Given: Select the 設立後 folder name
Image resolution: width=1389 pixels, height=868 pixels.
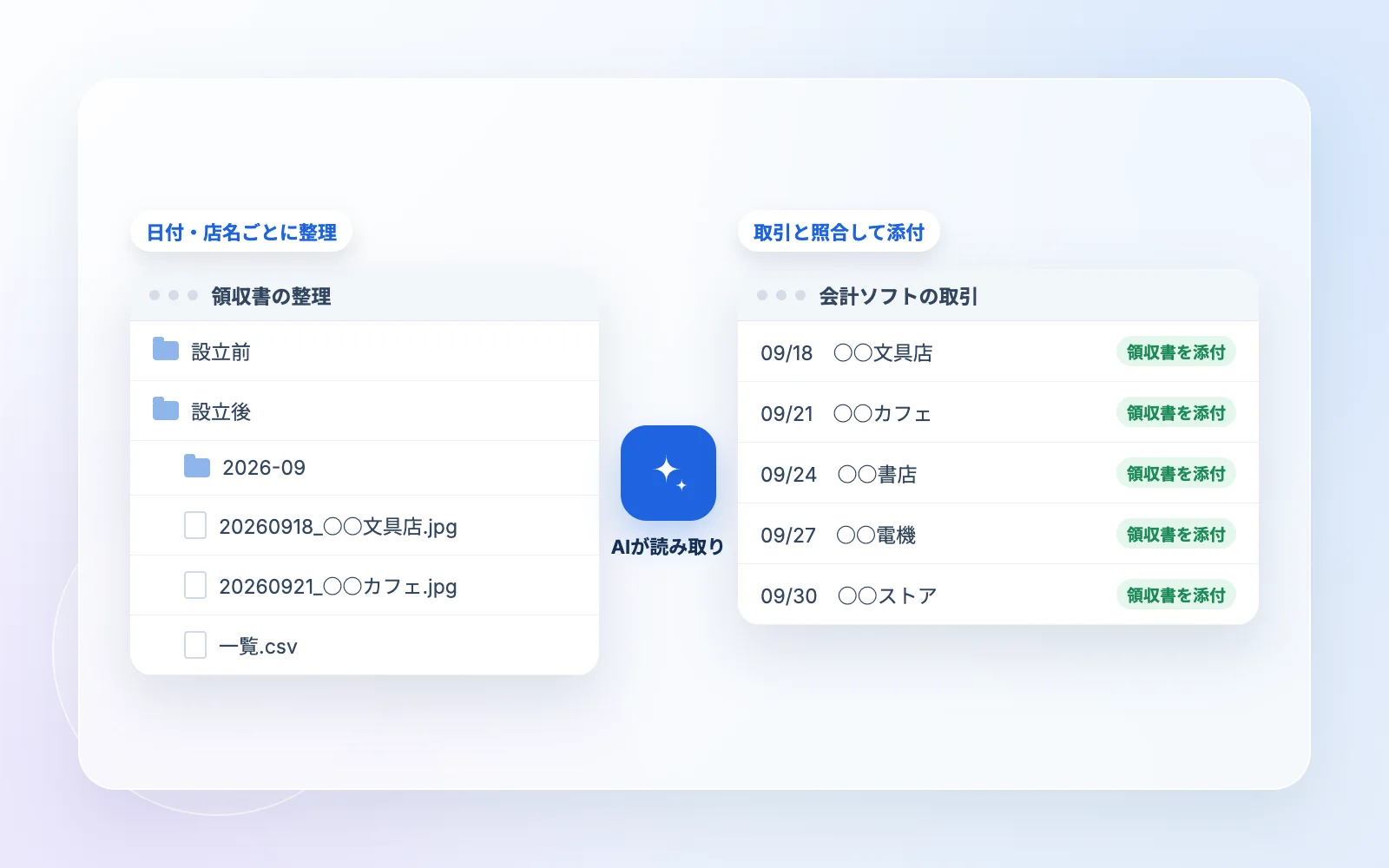Looking at the screenshot, I should pyautogui.click(x=221, y=412).
